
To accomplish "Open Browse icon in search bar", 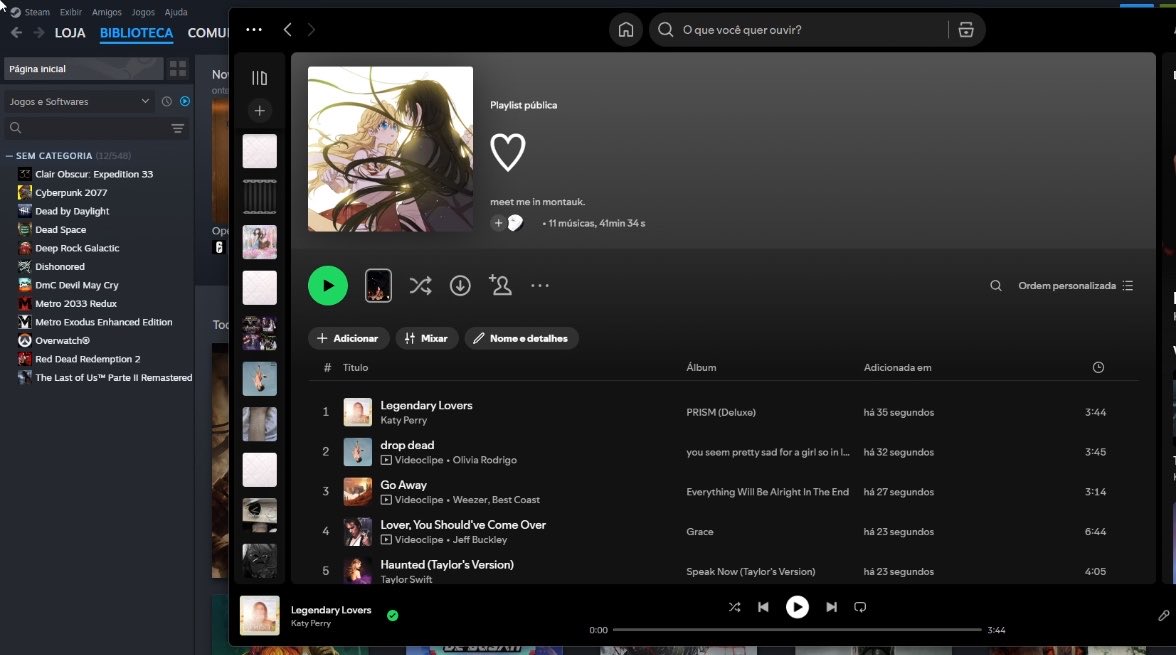I will [966, 30].
